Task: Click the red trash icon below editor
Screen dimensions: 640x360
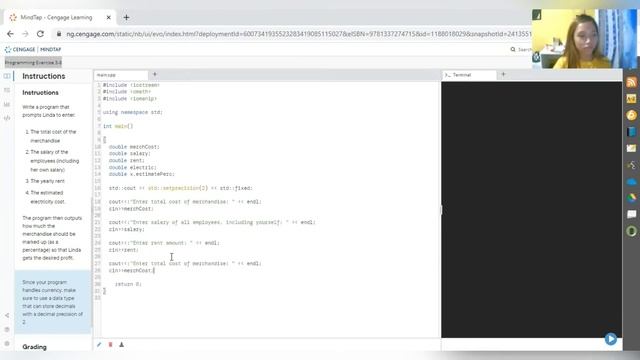Action: tap(110, 344)
